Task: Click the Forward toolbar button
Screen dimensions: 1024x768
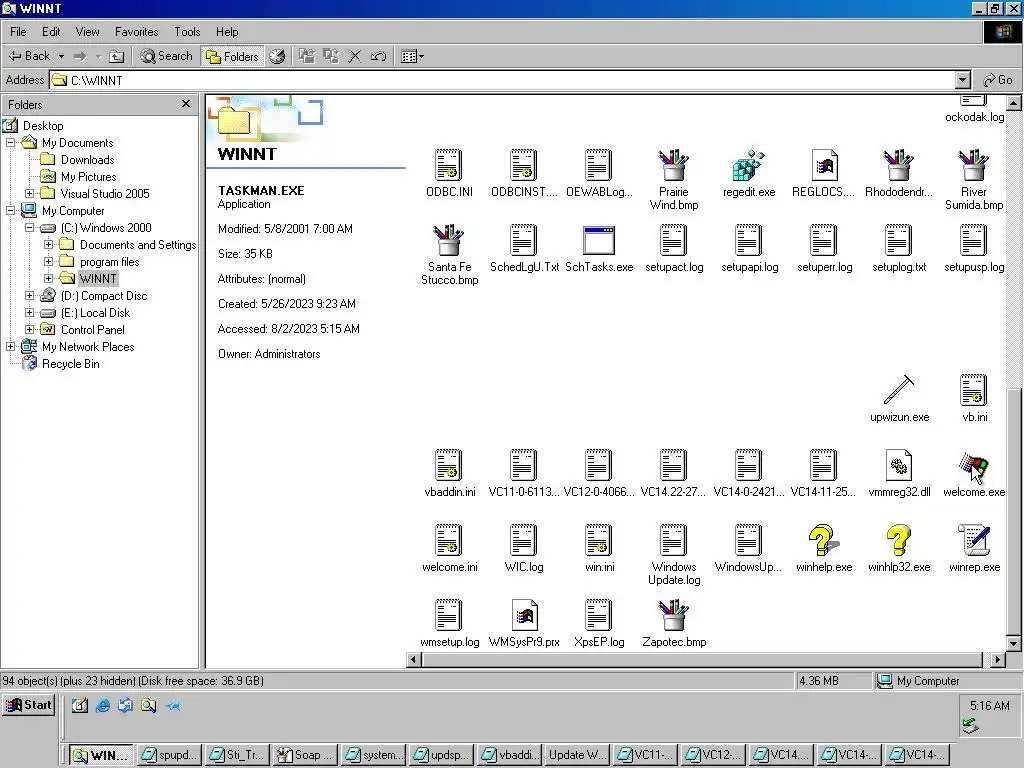Action: pyautogui.click(x=80, y=56)
